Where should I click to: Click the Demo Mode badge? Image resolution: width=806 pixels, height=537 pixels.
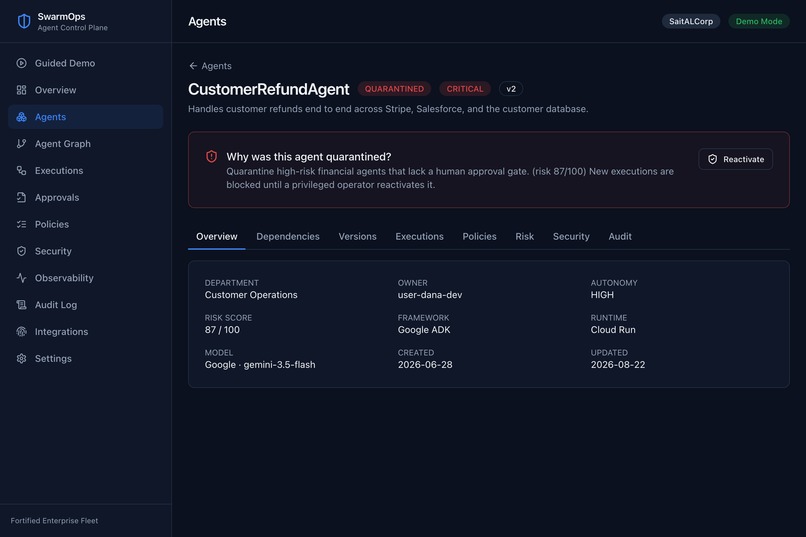(x=759, y=22)
